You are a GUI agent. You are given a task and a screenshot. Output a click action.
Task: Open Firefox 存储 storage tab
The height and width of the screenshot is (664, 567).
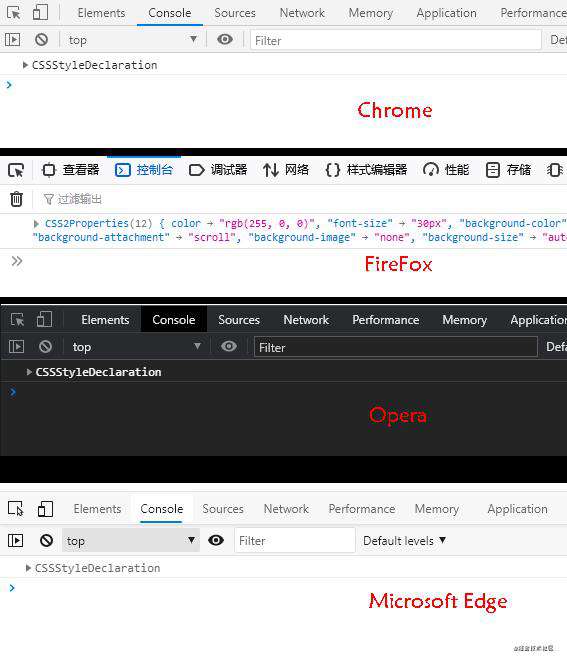point(508,170)
